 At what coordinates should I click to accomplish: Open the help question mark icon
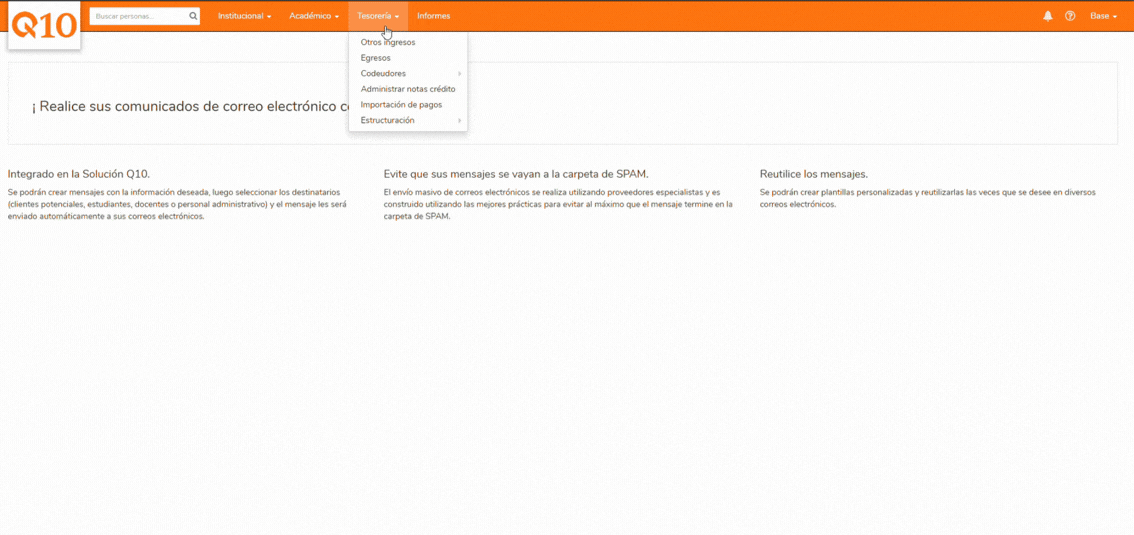(x=1070, y=16)
